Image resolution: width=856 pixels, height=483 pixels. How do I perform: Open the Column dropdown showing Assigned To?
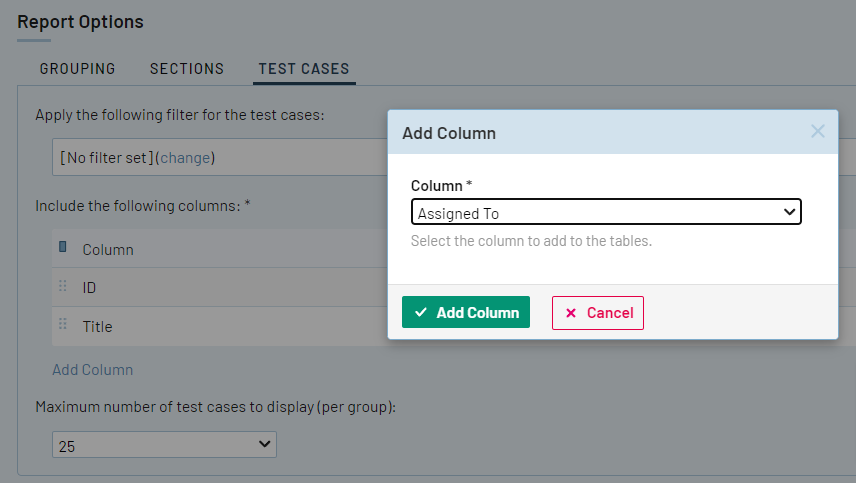(x=606, y=213)
